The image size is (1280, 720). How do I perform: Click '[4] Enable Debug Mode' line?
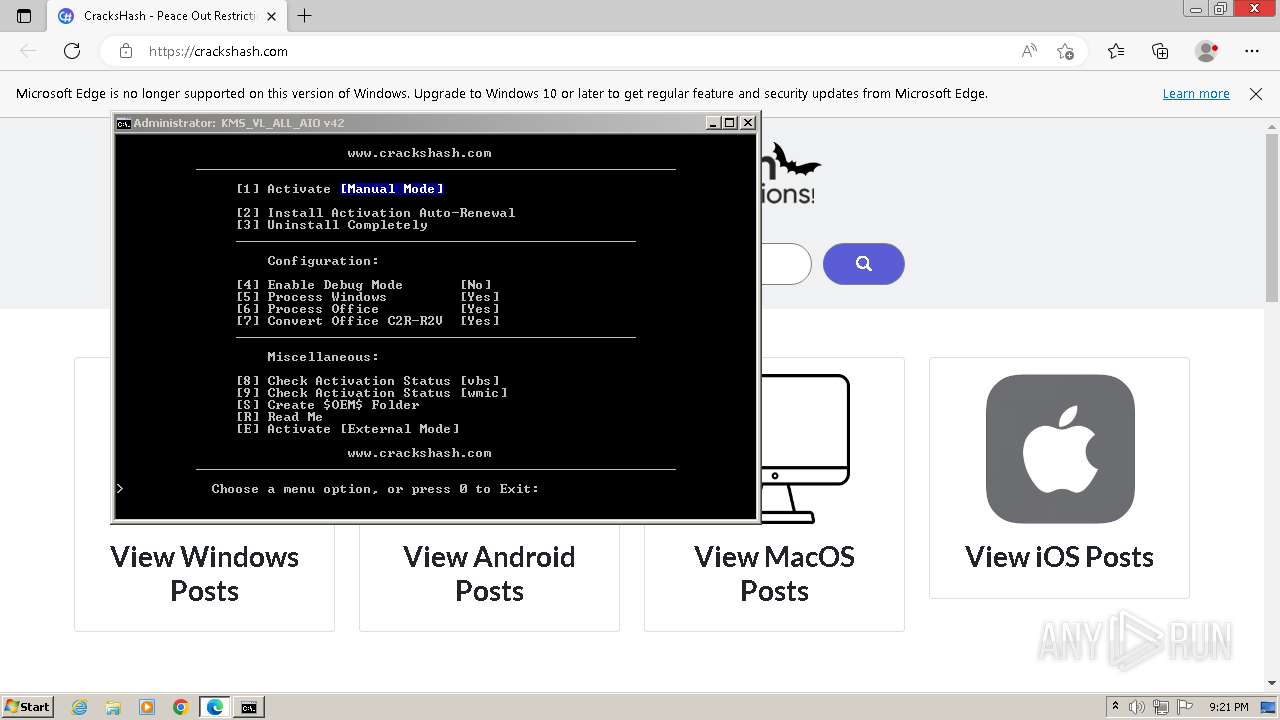point(364,285)
